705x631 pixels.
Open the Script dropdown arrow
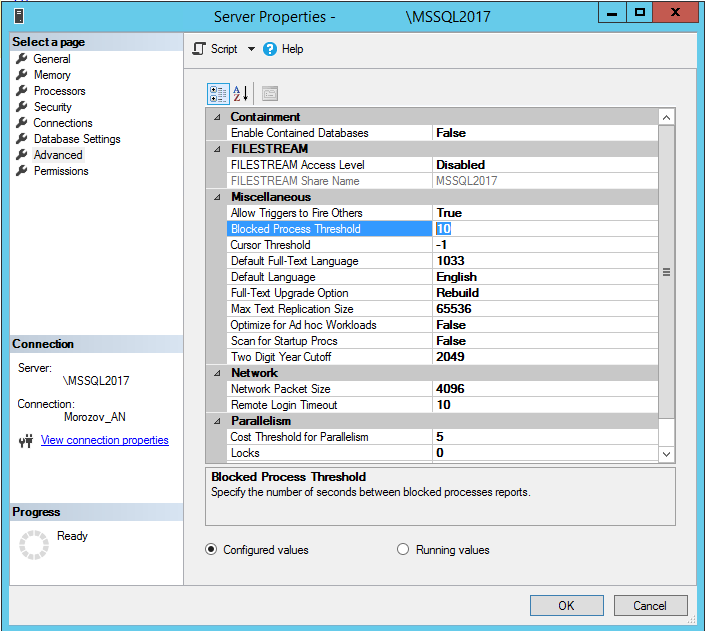[x=251, y=49]
